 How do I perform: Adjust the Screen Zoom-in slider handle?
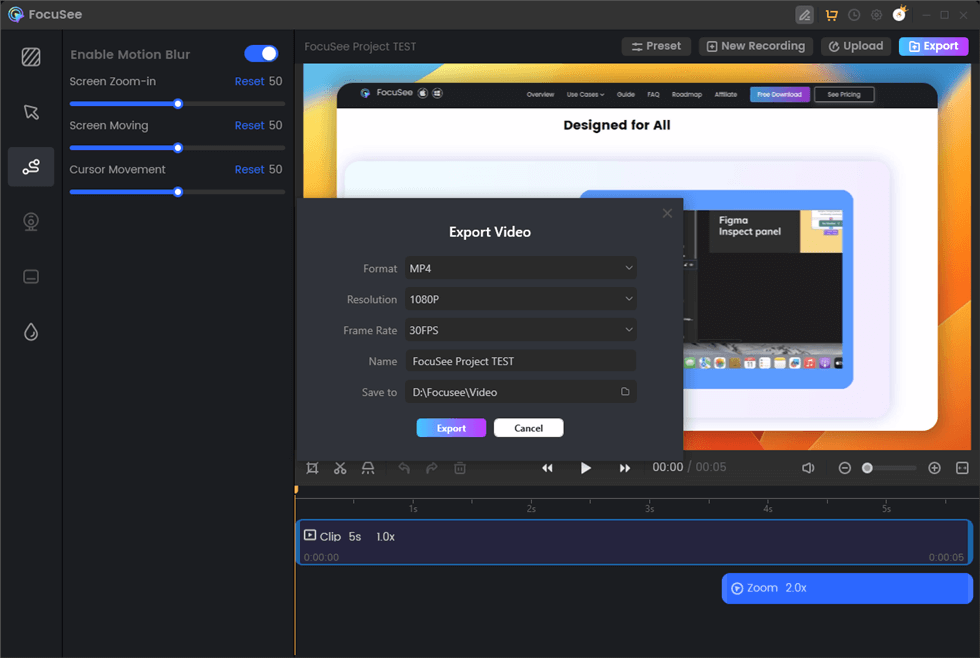point(178,104)
